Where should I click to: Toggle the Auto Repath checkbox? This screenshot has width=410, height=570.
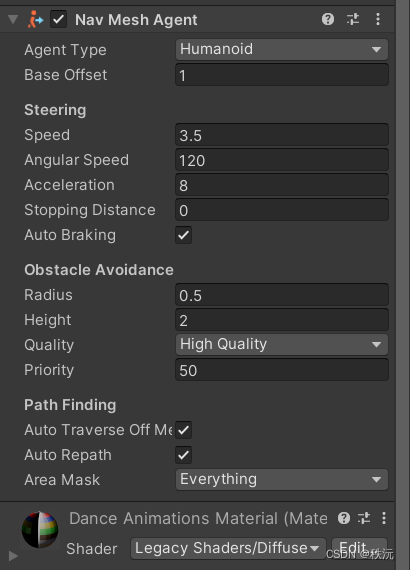[x=184, y=455]
